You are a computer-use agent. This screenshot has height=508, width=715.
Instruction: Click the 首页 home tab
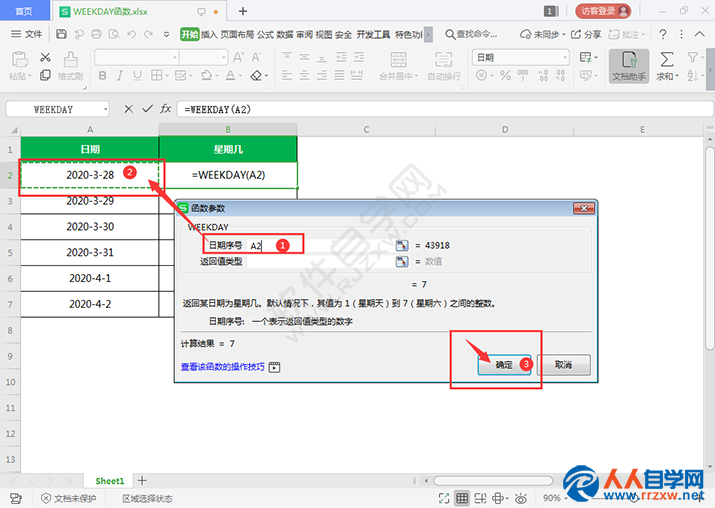pyautogui.click(x=24, y=11)
